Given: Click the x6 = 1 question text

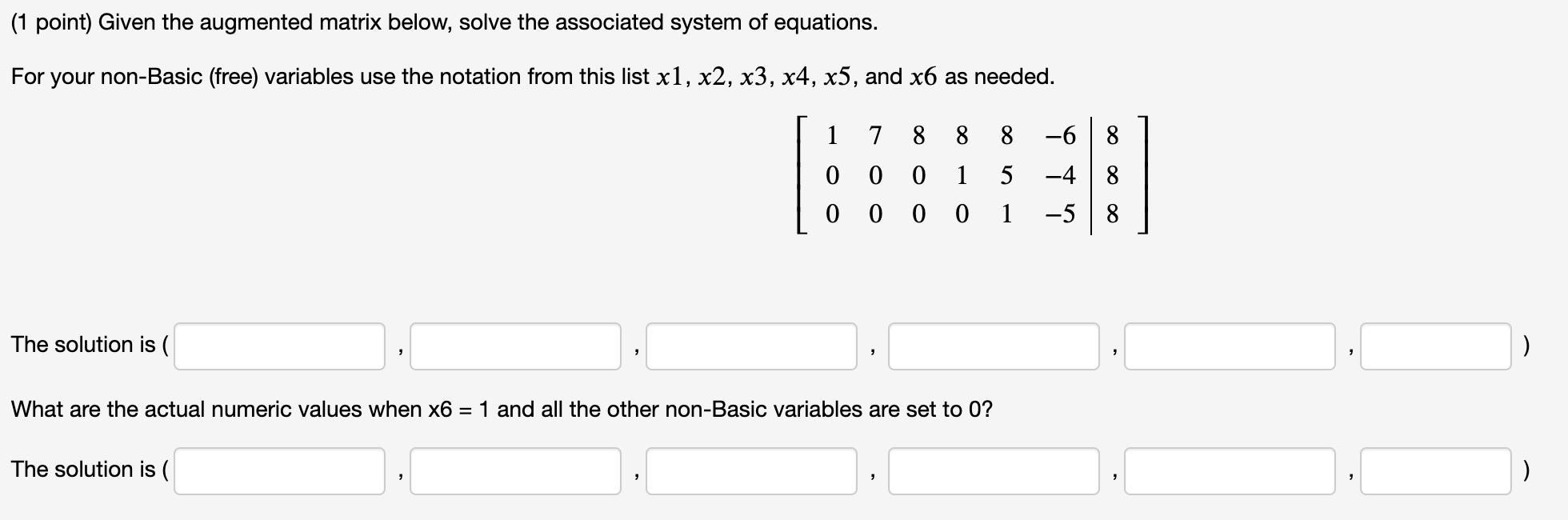Looking at the screenshot, I should click(502, 409).
